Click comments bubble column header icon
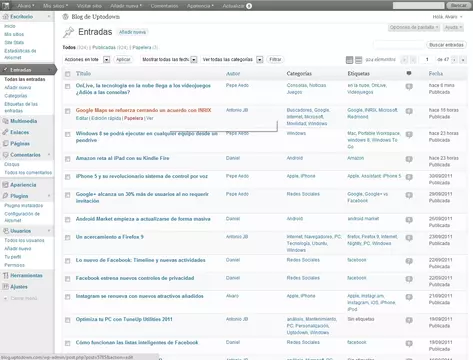Screen dimensions: 473x360 pyautogui.click(x=409, y=73)
